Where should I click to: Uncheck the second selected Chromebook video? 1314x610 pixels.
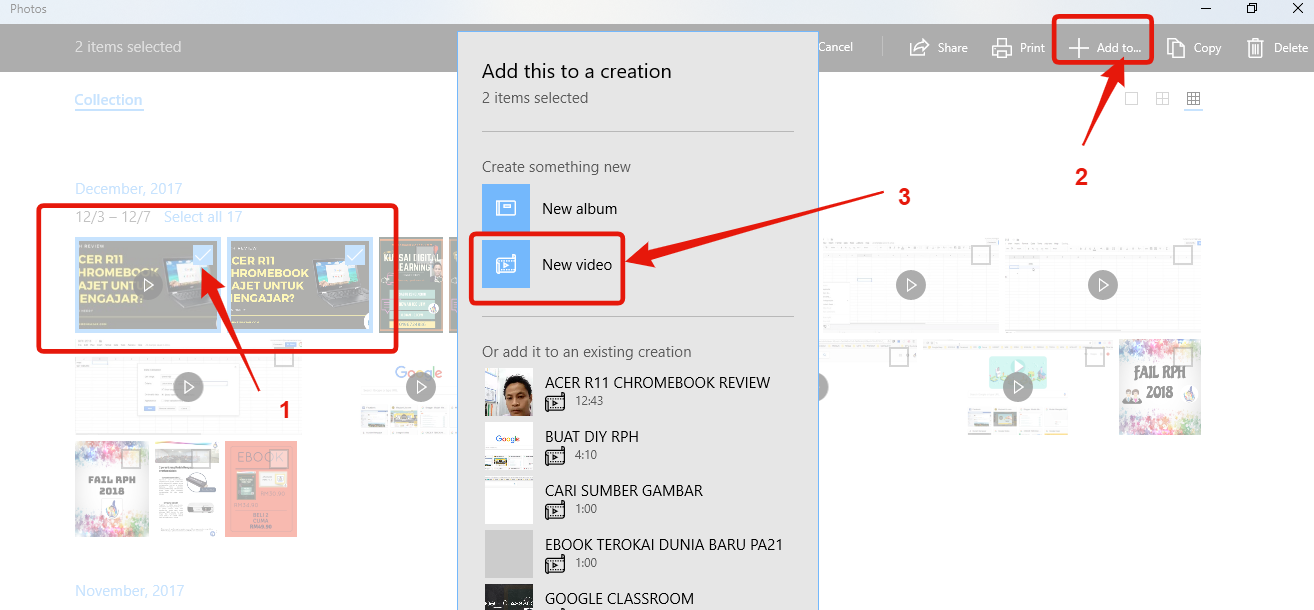[355, 255]
